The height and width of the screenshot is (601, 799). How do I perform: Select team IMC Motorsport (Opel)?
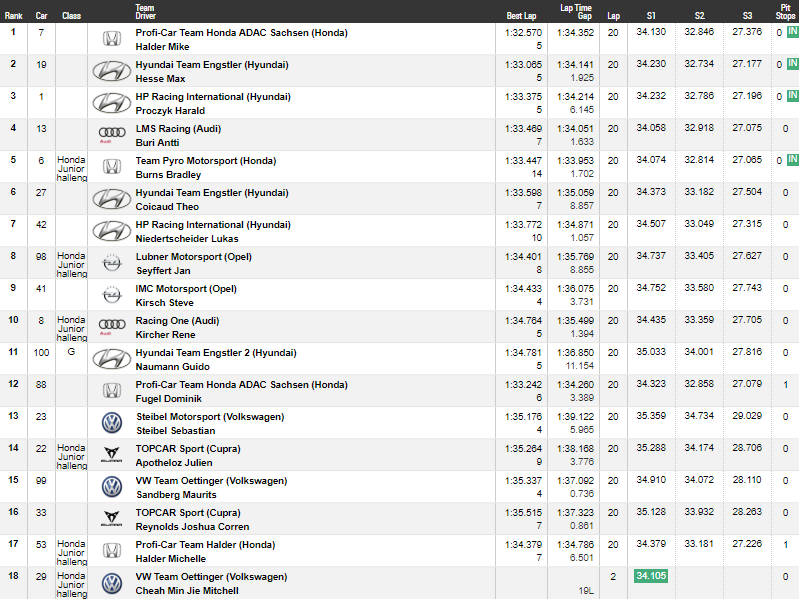pos(186,289)
